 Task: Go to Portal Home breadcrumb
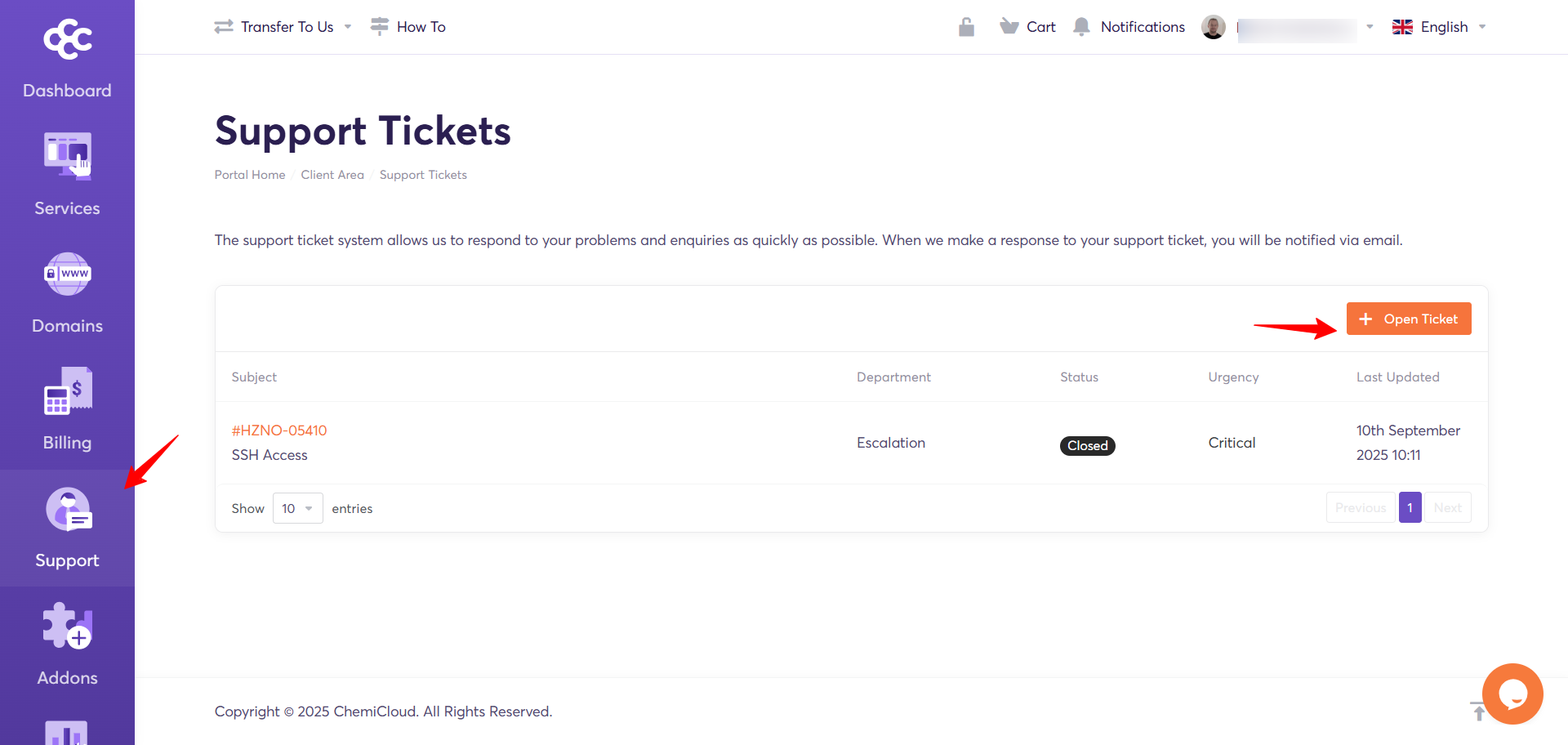click(x=250, y=175)
